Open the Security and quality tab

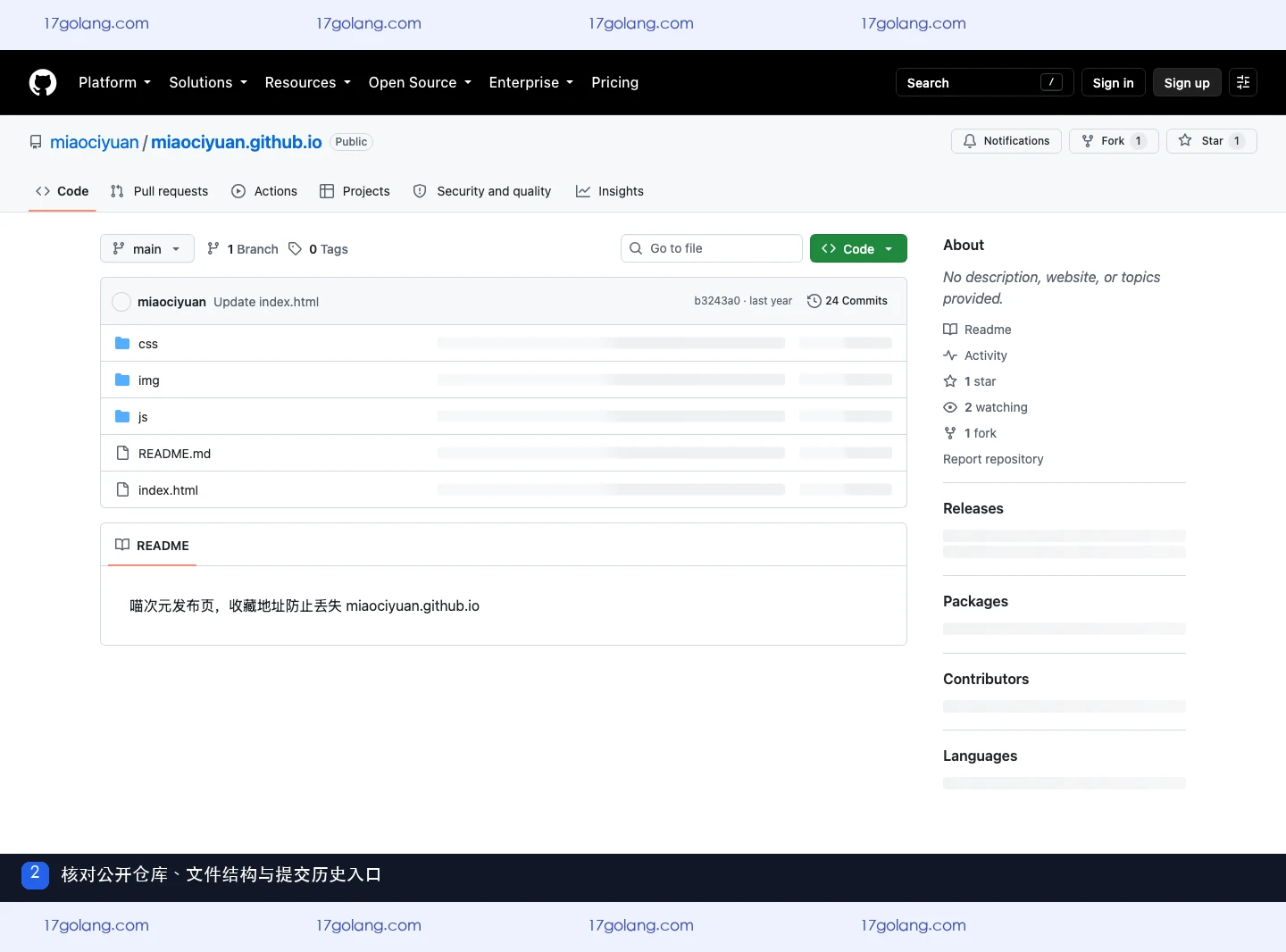click(482, 191)
